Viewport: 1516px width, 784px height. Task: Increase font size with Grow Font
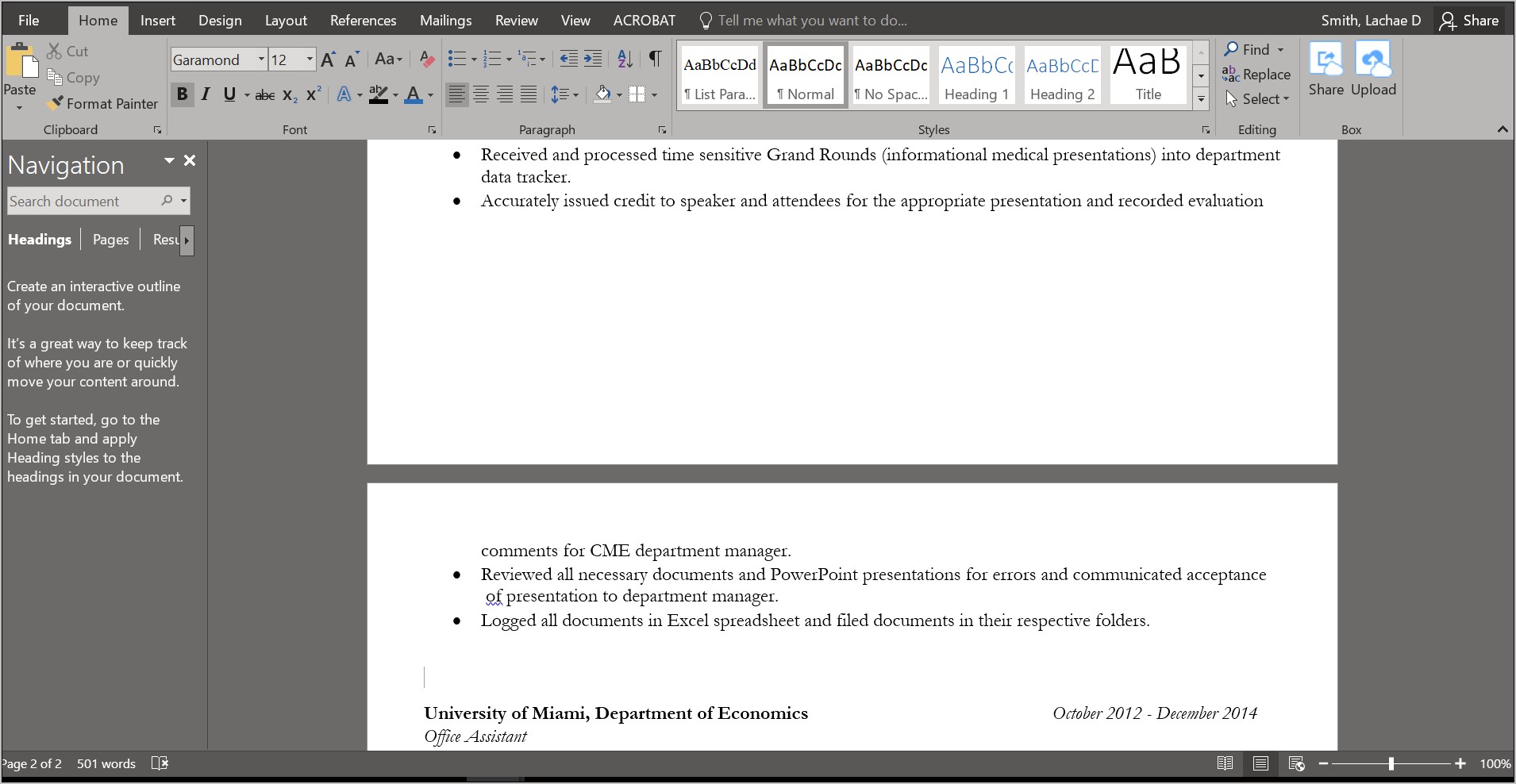[328, 60]
